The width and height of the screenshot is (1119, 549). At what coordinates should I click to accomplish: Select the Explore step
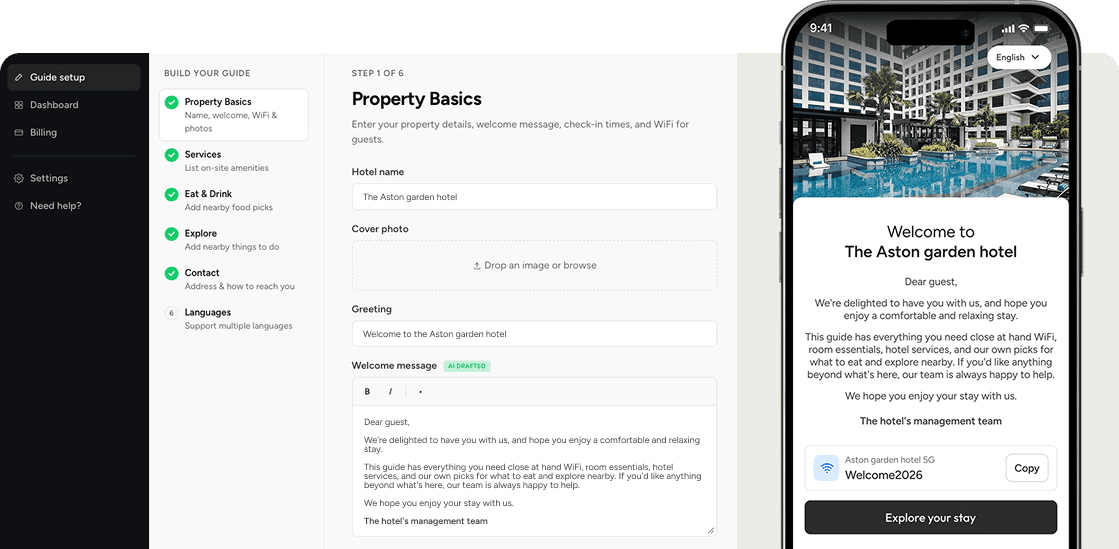[x=234, y=240]
